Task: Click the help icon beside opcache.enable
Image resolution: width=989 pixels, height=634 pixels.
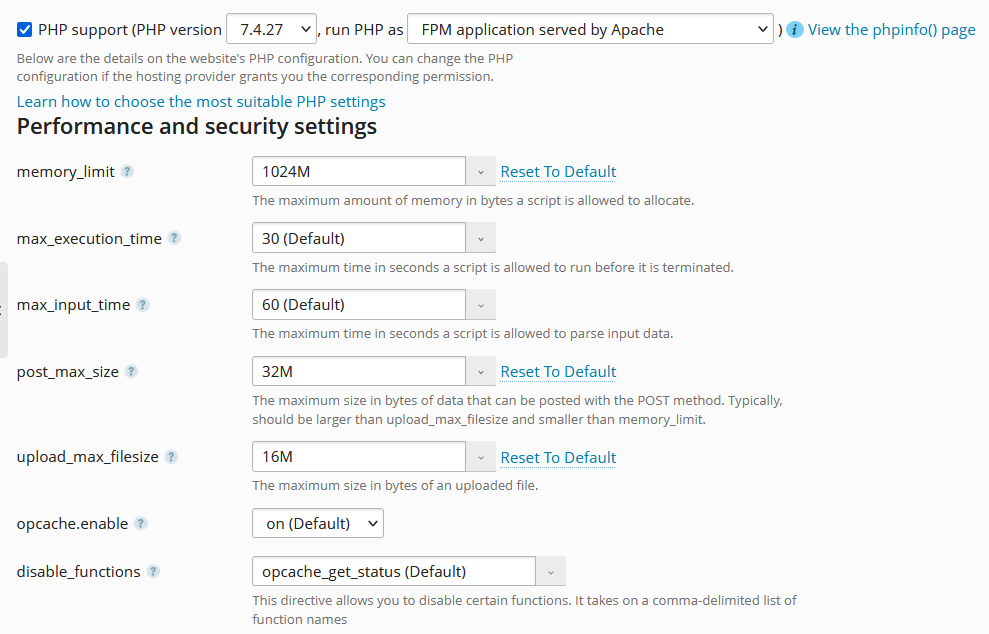Action: coord(140,523)
